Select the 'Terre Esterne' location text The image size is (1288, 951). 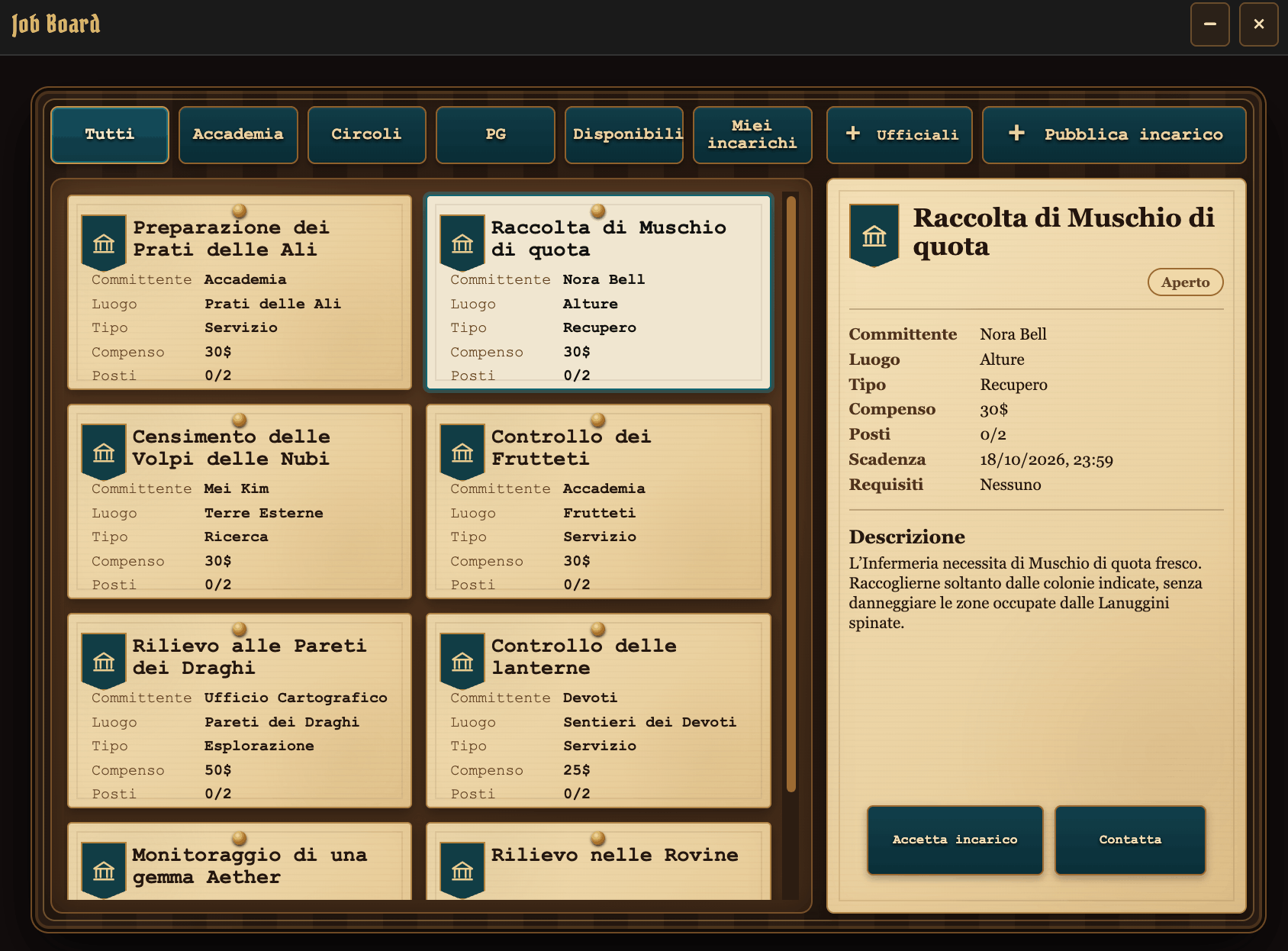(x=264, y=513)
